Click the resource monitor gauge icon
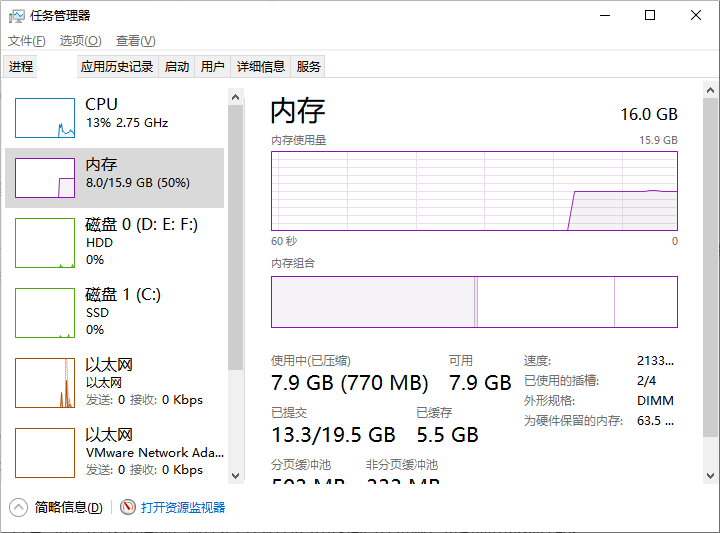The height and width of the screenshot is (533, 720). click(128, 507)
